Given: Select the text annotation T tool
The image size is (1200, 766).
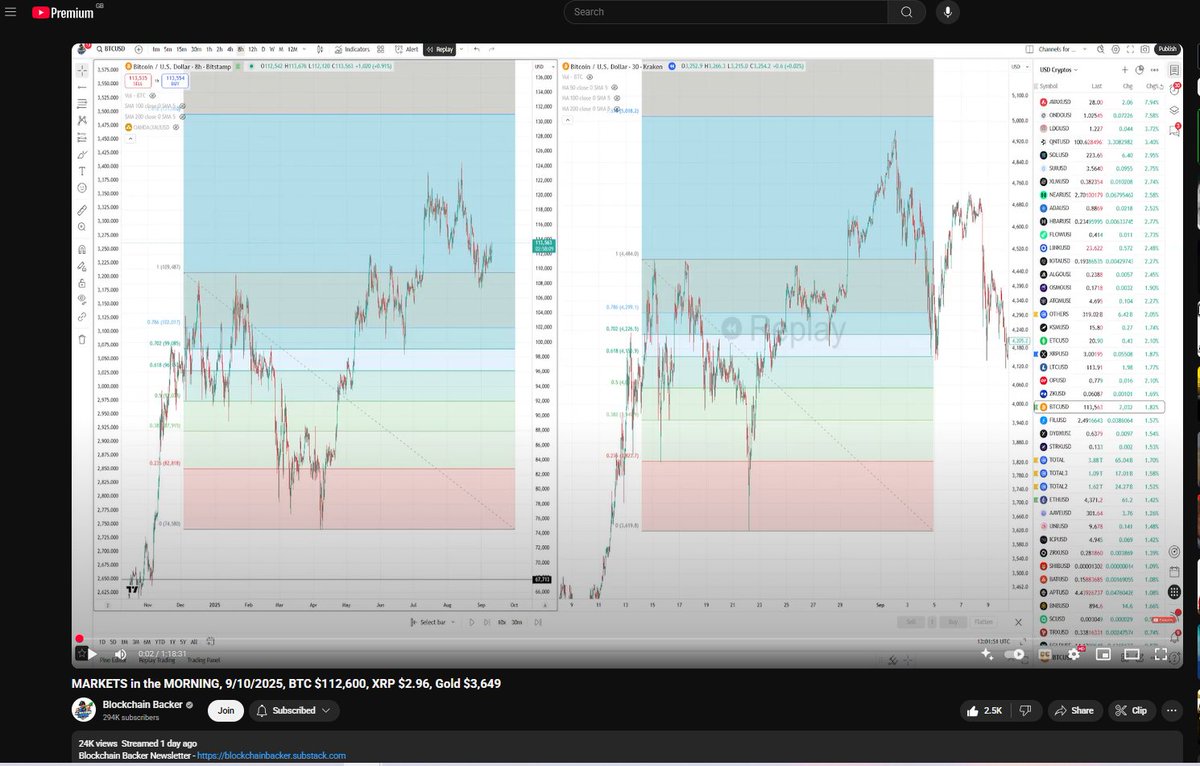Looking at the screenshot, I should click(x=82, y=172).
